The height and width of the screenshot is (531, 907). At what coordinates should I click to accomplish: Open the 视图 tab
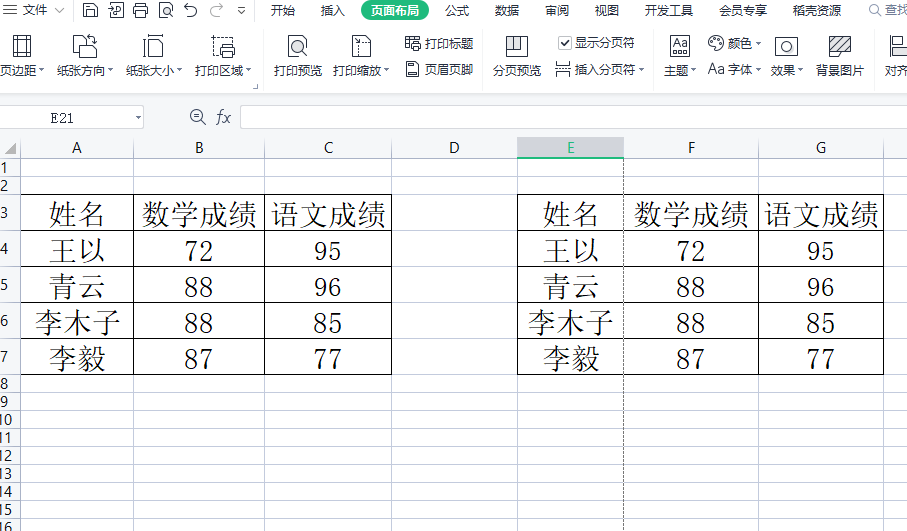click(x=607, y=10)
